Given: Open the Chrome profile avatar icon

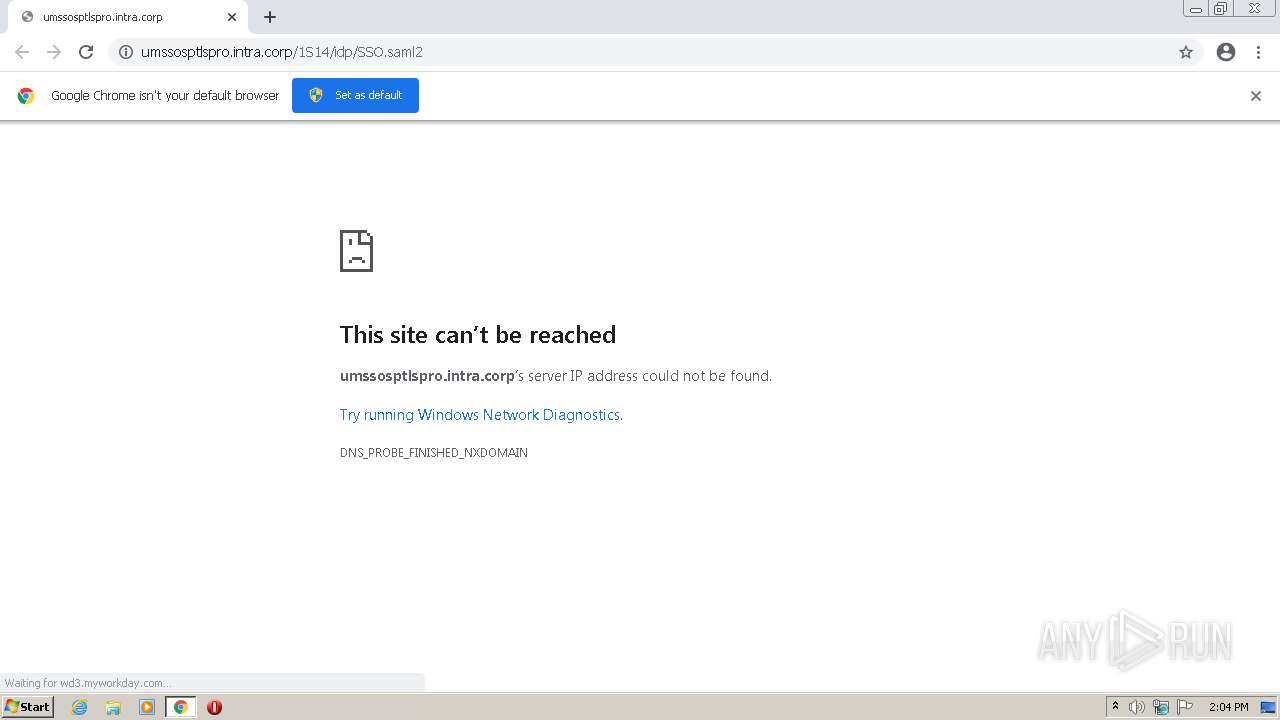Looking at the screenshot, I should pos(1226,52).
